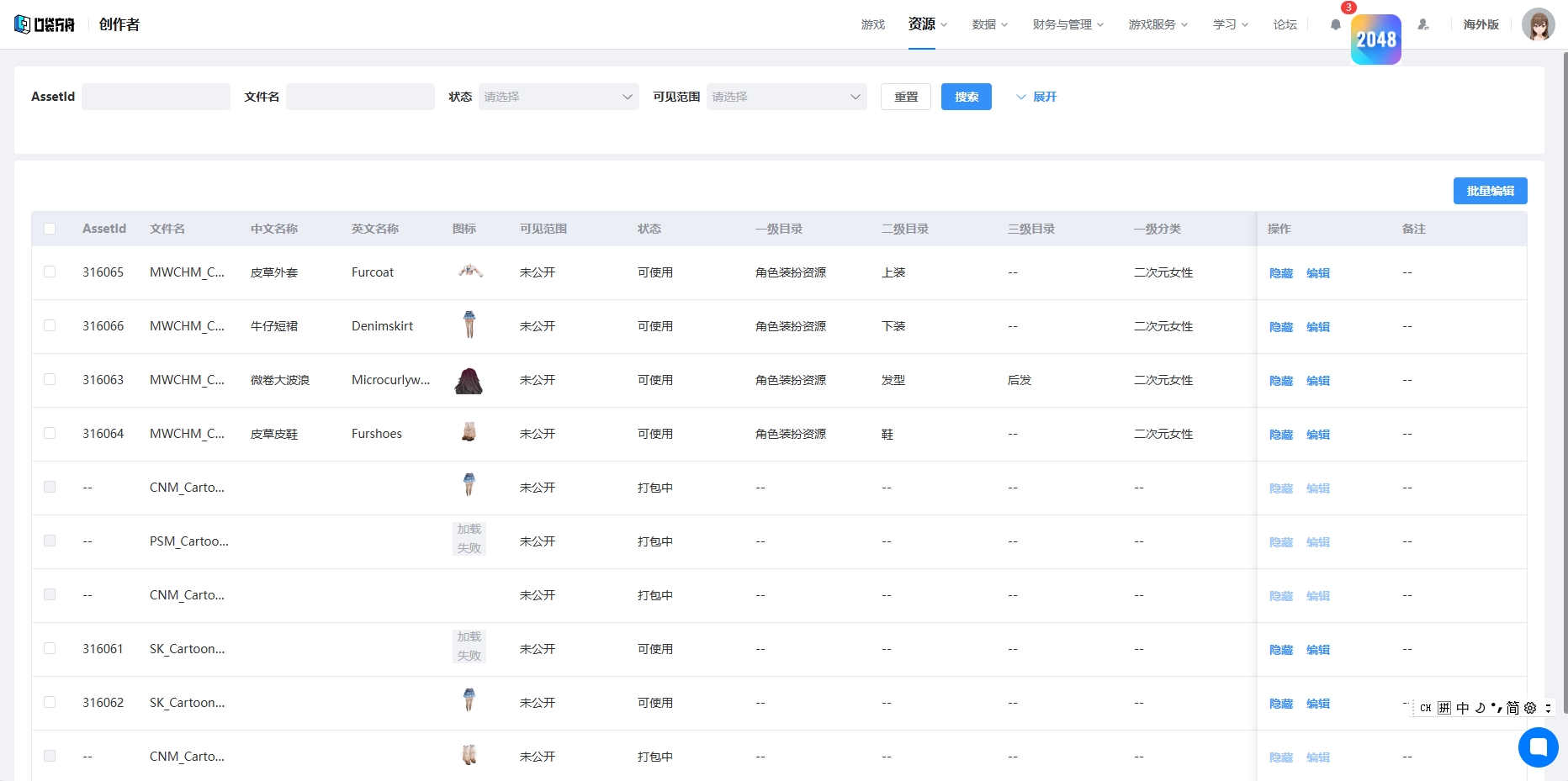Check the row 316063 checkbox
Image resolution: width=1568 pixels, height=781 pixels.
(x=50, y=380)
